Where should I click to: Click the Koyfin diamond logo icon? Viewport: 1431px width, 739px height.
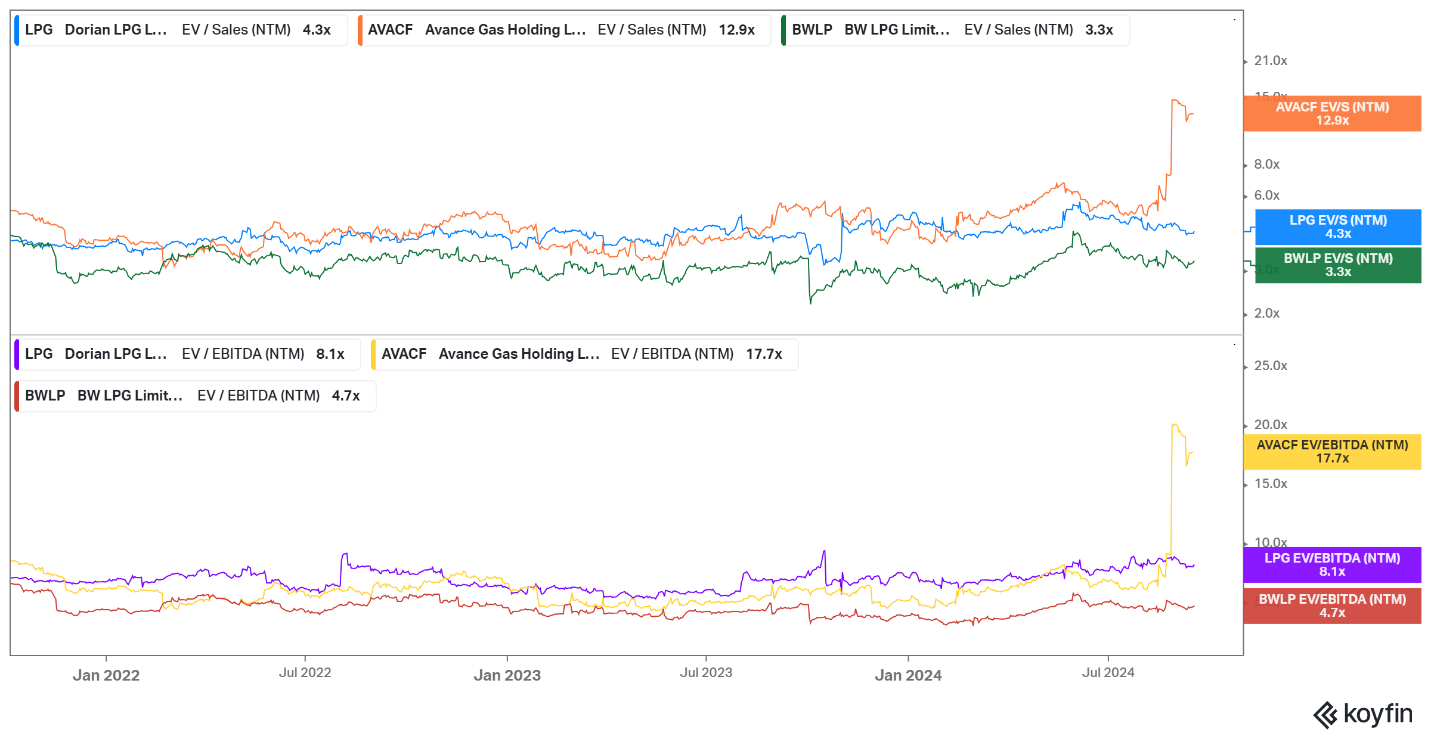(x=1327, y=714)
